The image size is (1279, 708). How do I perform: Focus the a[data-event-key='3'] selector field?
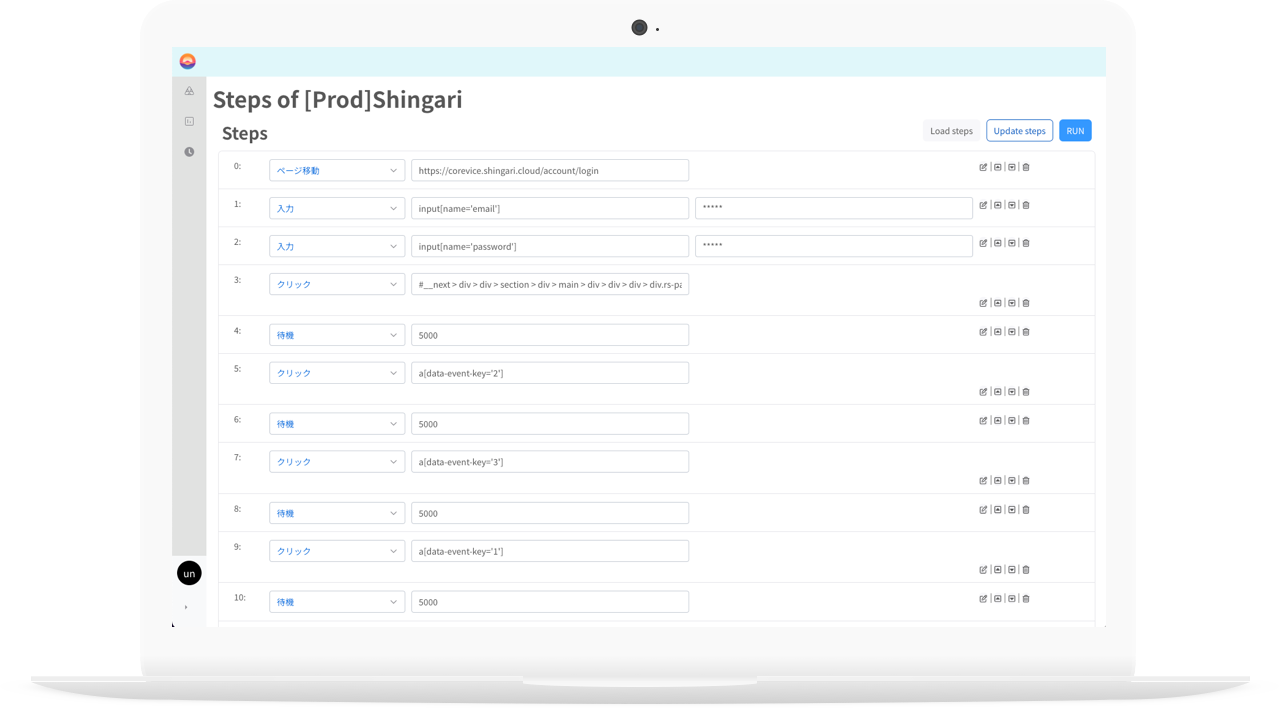pos(550,462)
